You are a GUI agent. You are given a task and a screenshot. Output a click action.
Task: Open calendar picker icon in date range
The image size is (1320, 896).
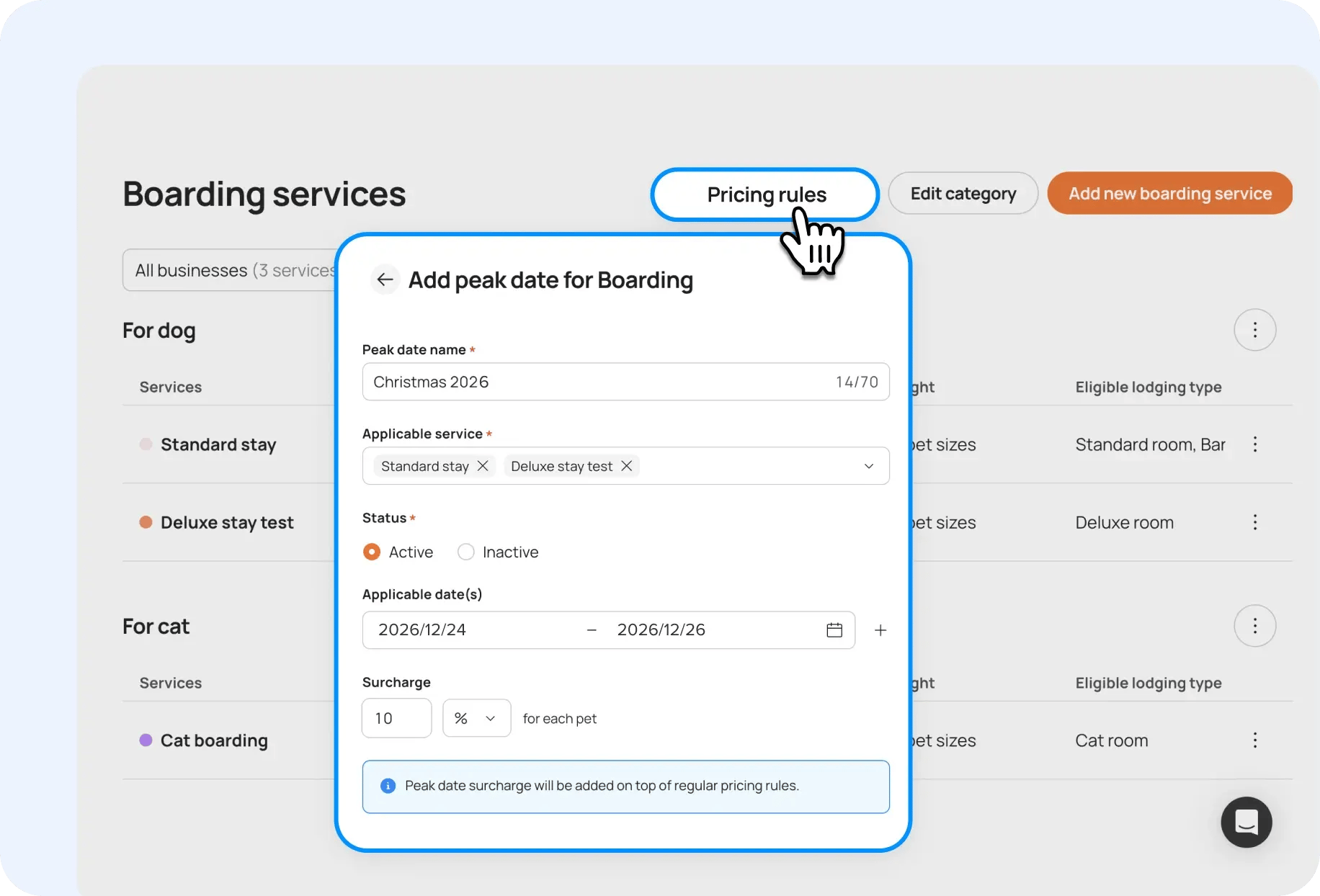pyautogui.click(x=834, y=630)
